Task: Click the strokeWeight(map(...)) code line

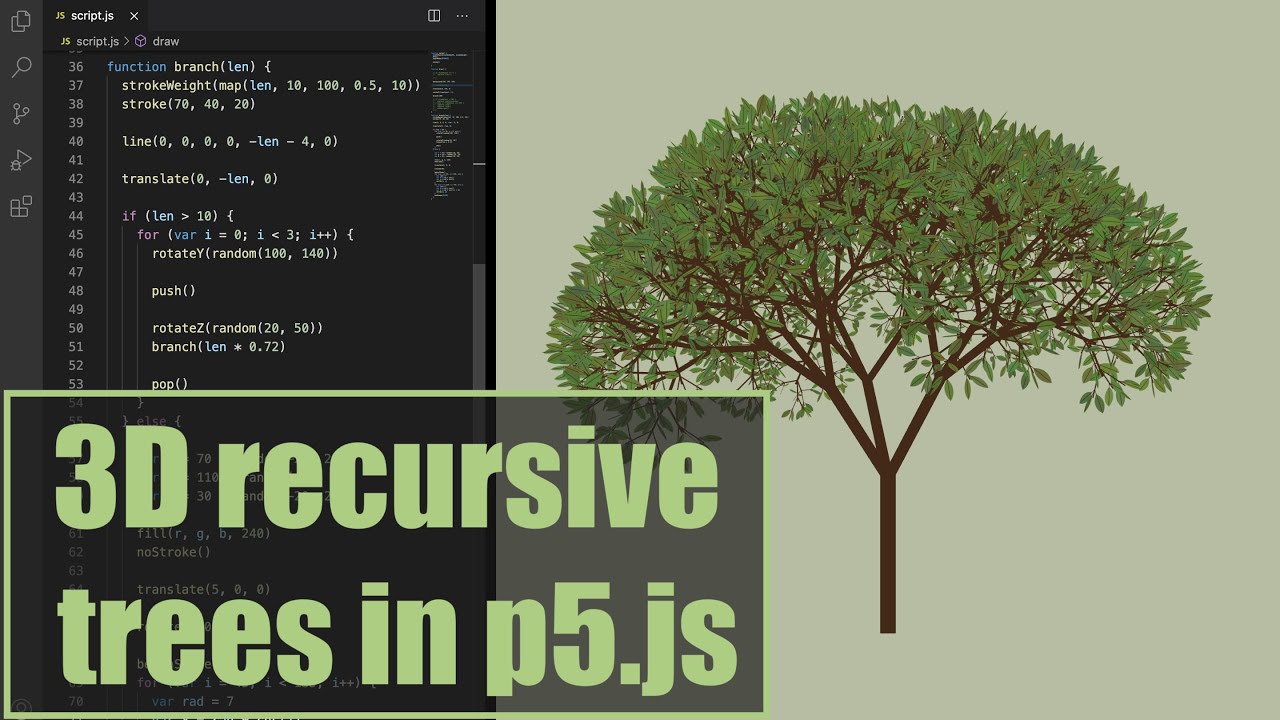Action: point(271,86)
